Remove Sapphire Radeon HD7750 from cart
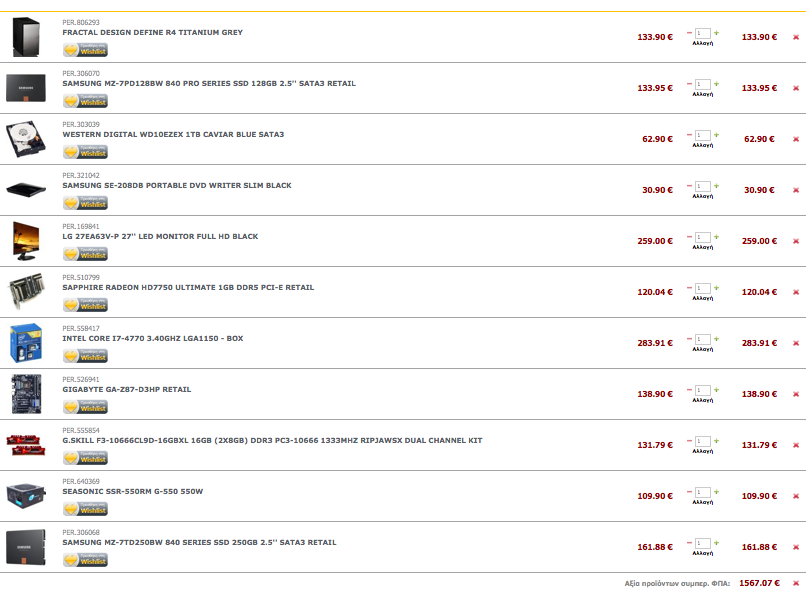The width and height of the screenshot is (806, 597). 796,292
